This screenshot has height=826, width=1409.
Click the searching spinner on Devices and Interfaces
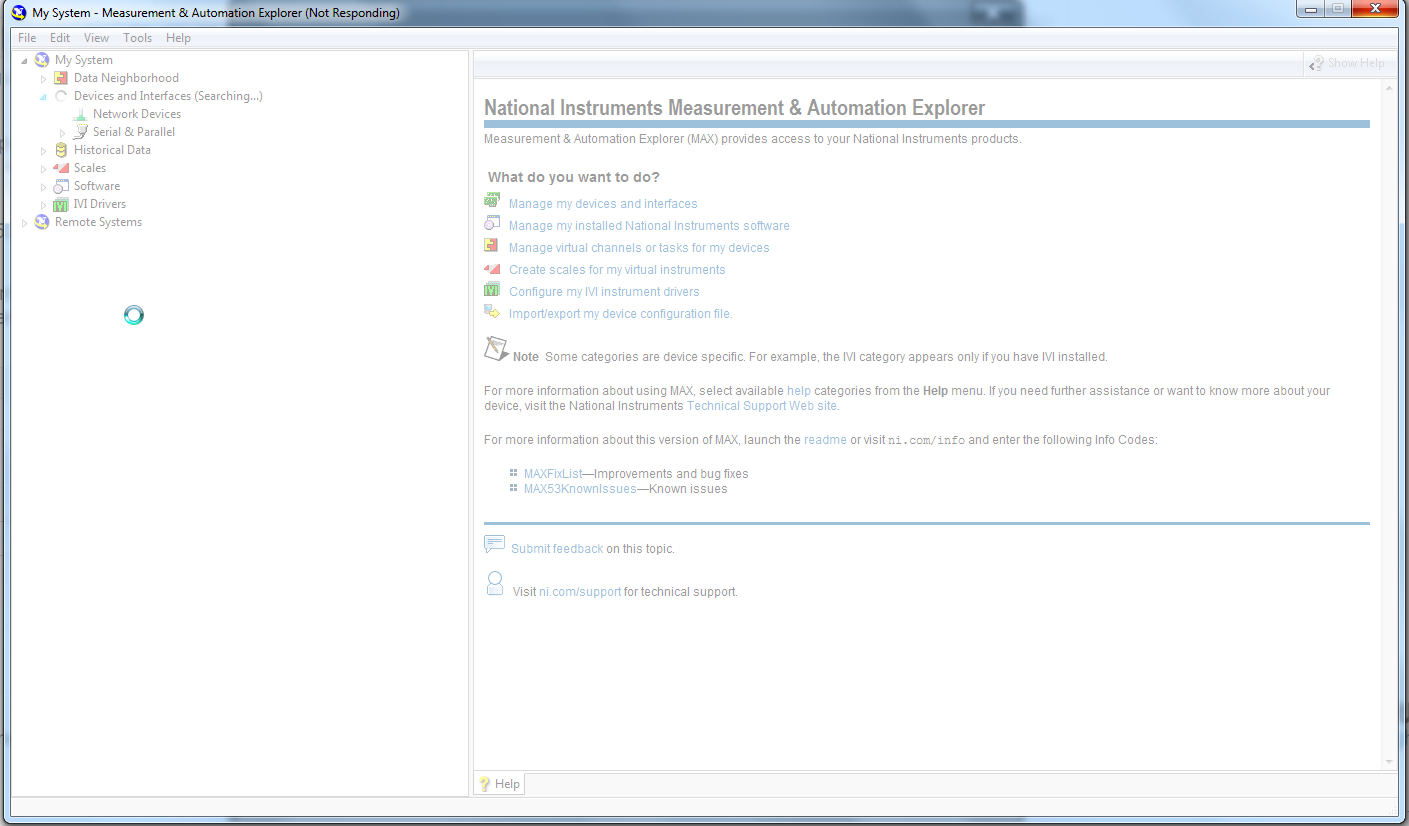pos(61,96)
